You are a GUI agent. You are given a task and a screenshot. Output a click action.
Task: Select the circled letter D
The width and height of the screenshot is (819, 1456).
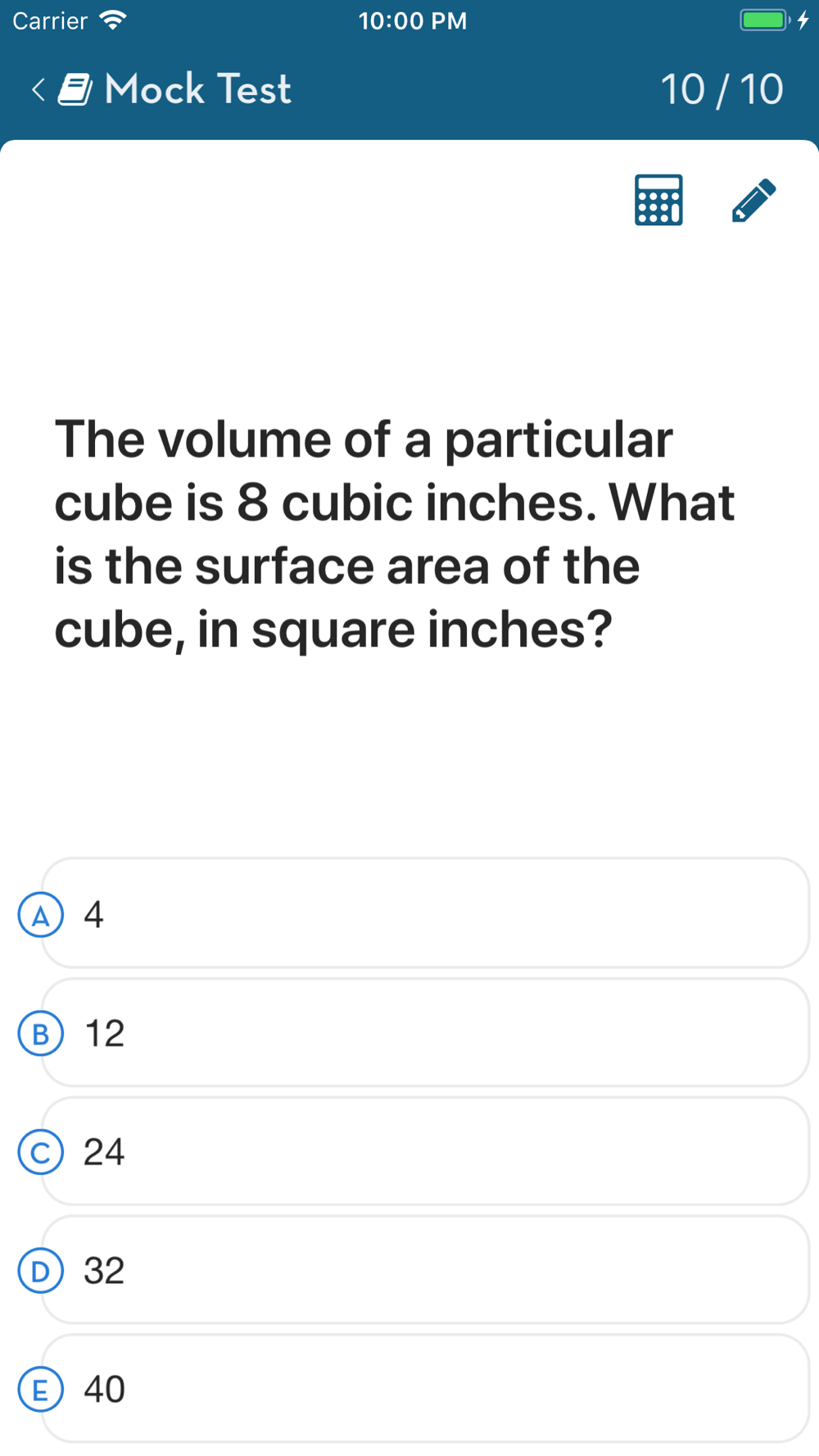pyautogui.click(x=40, y=1271)
